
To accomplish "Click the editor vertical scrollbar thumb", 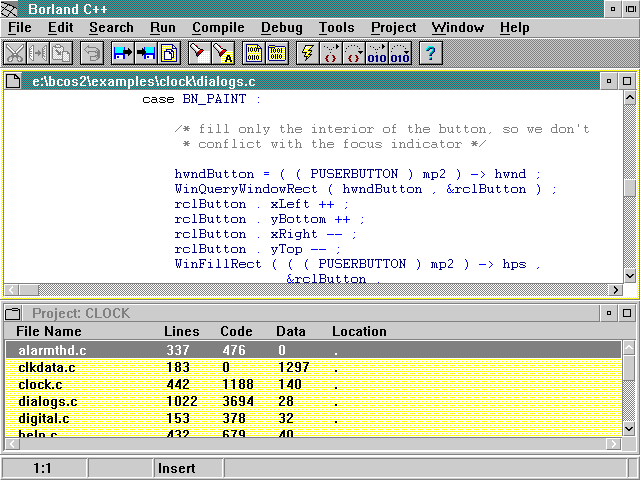I will [x=630, y=188].
